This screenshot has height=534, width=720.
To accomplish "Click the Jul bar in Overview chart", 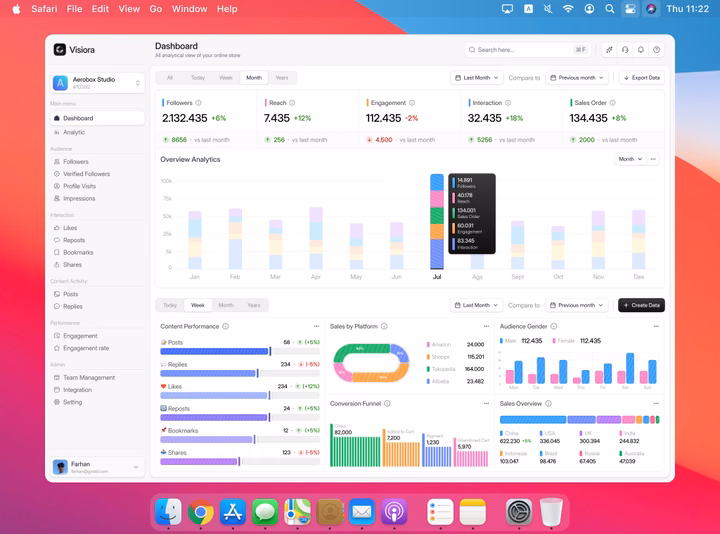I will point(437,221).
